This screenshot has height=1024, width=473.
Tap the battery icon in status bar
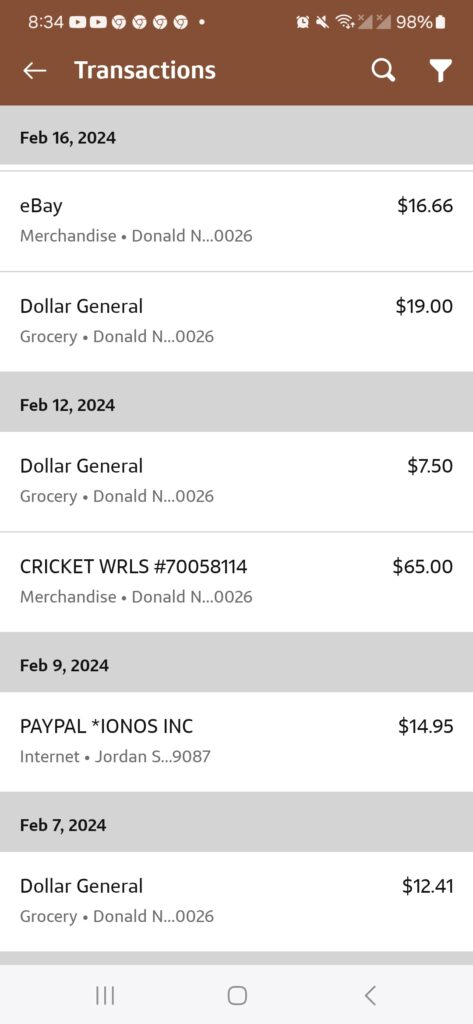(x=440, y=22)
